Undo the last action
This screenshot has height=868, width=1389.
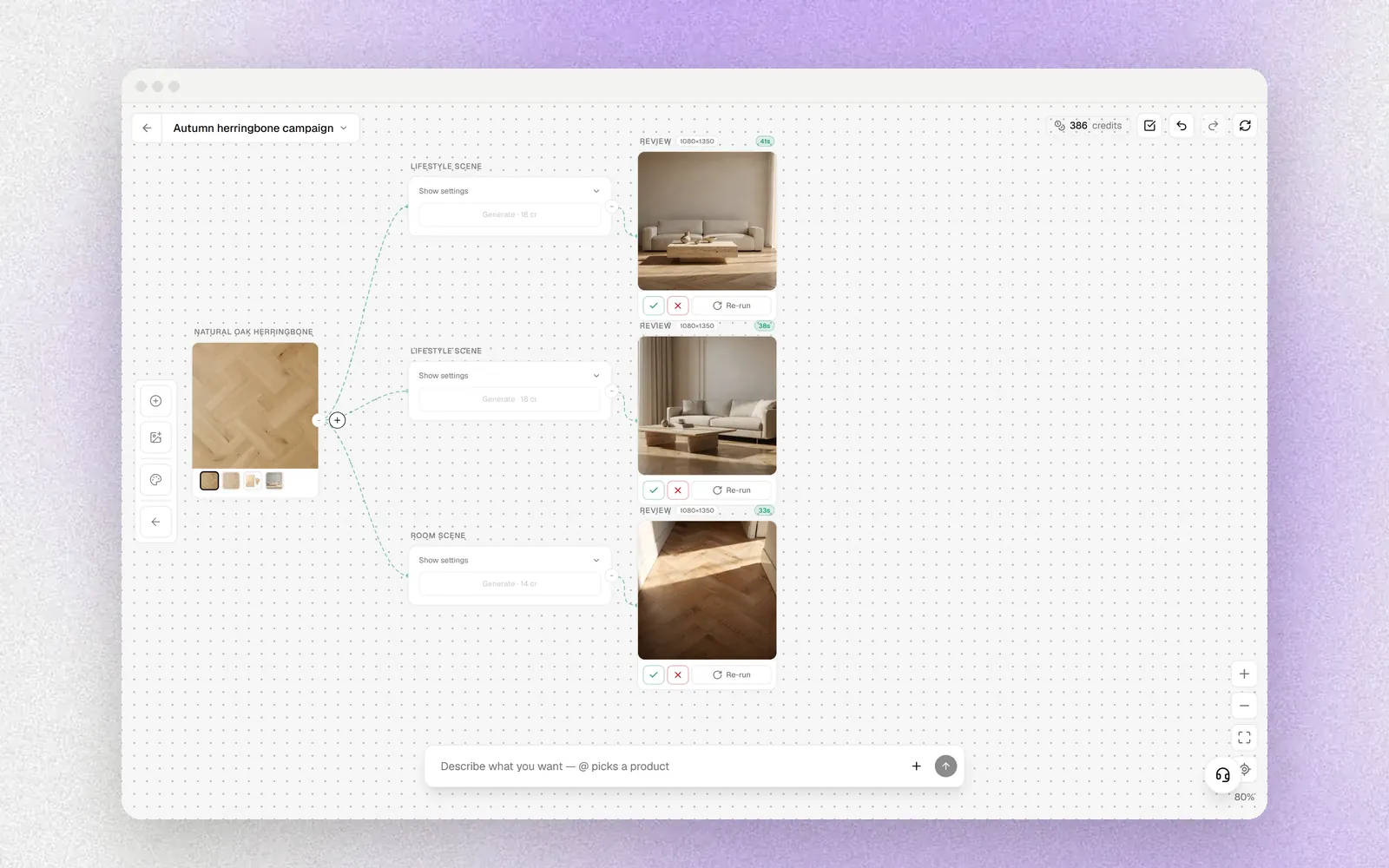[1182, 126]
